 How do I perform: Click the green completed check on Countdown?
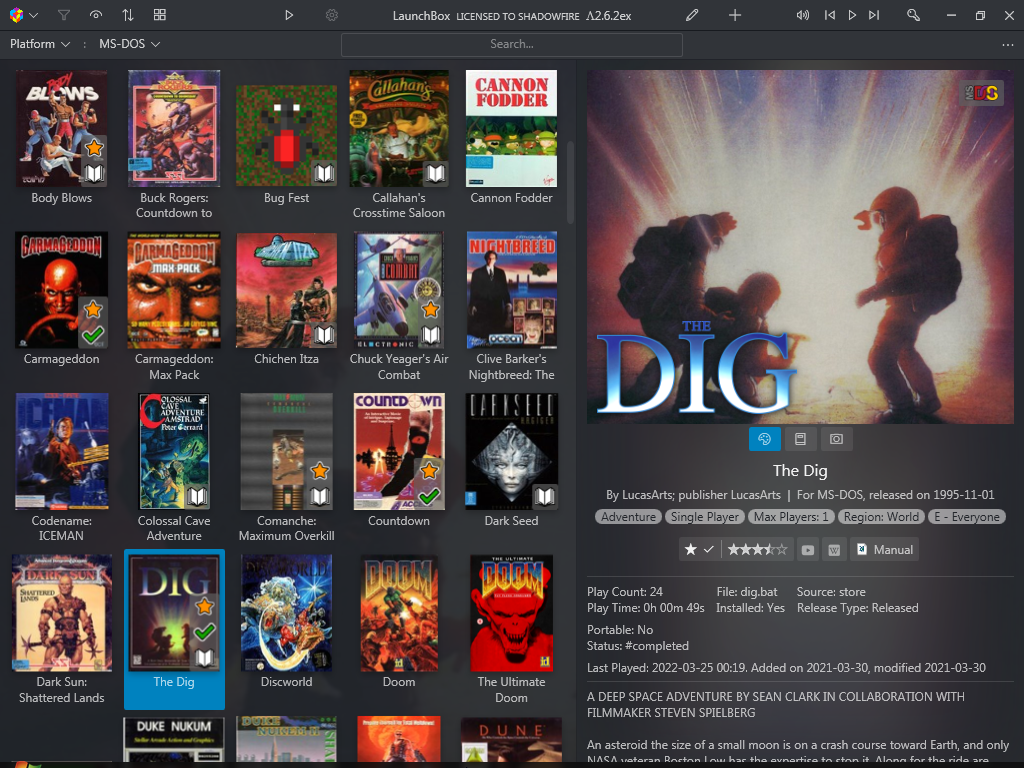pyautogui.click(x=429, y=496)
